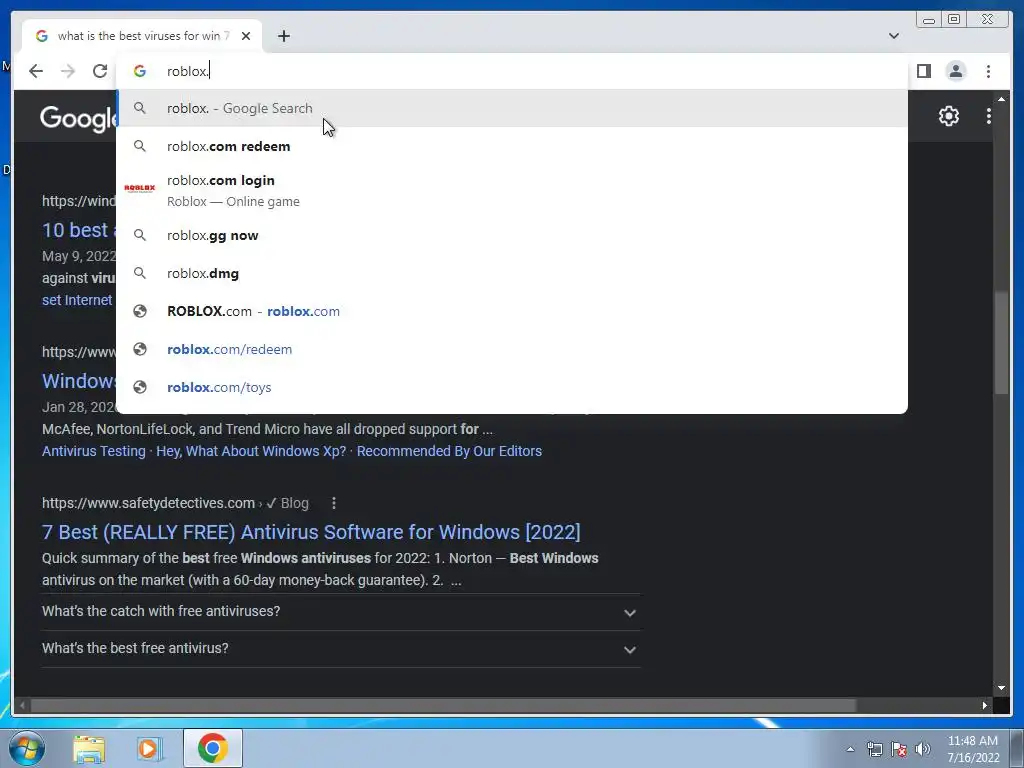Reload the current page
This screenshot has width=1024, height=768.
pos(100,71)
